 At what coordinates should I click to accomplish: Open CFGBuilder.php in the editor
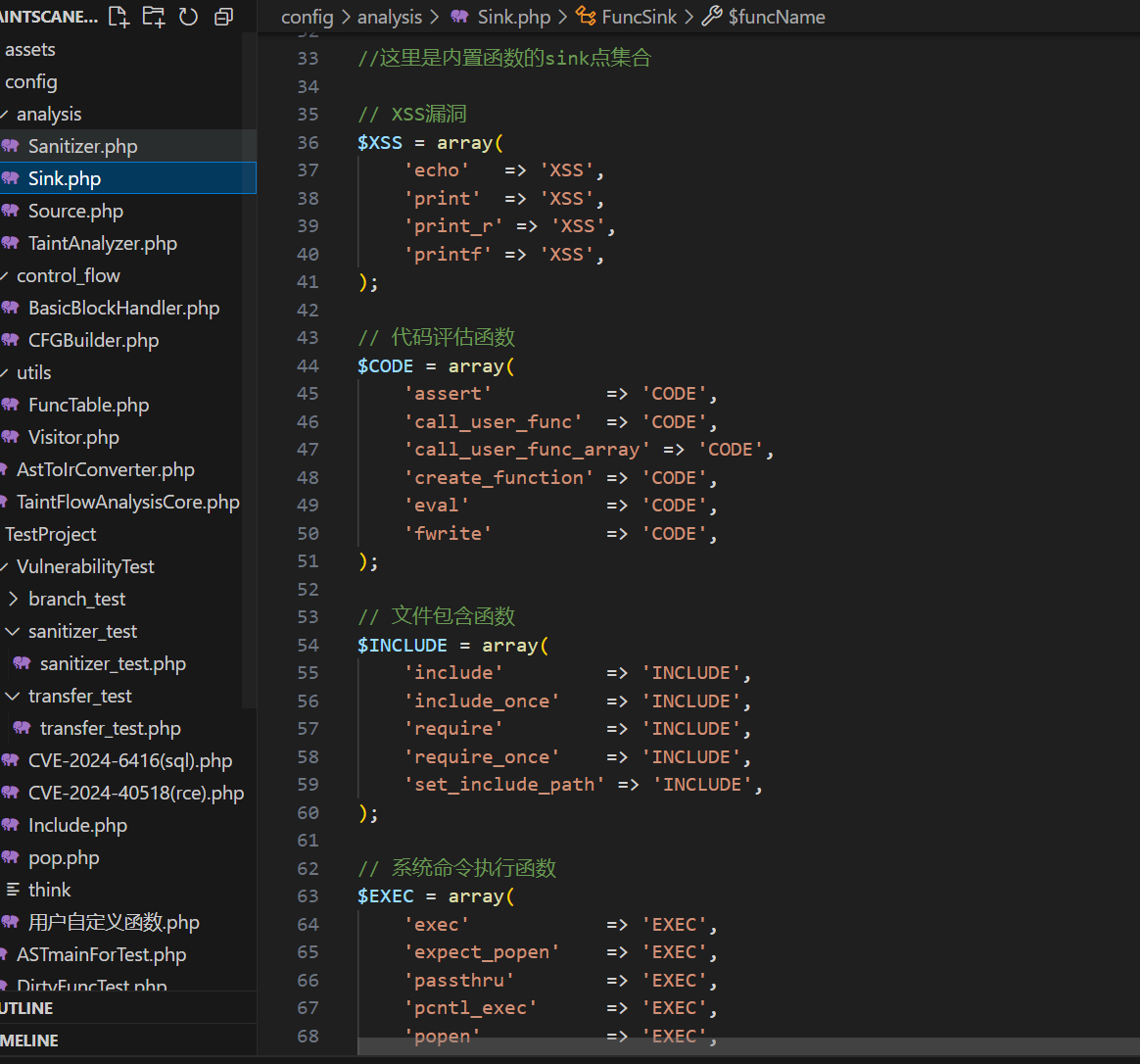pyautogui.click(x=93, y=340)
